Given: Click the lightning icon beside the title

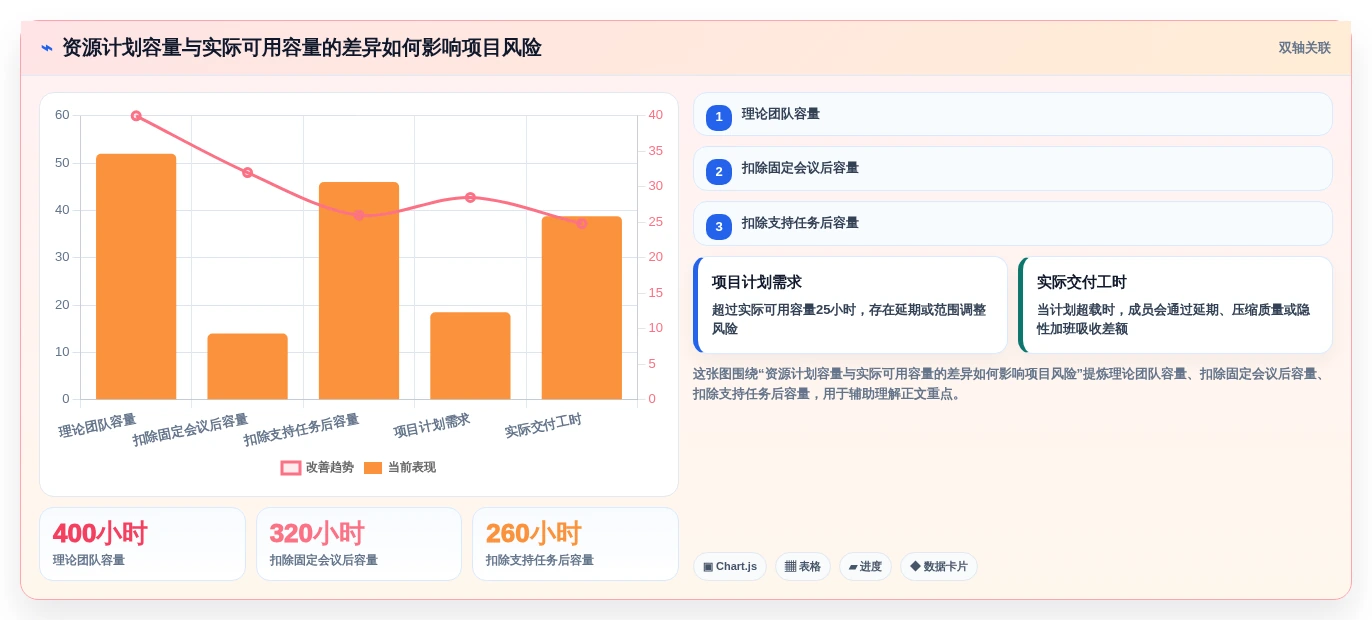Looking at the screenshot, I should [47, 48].
